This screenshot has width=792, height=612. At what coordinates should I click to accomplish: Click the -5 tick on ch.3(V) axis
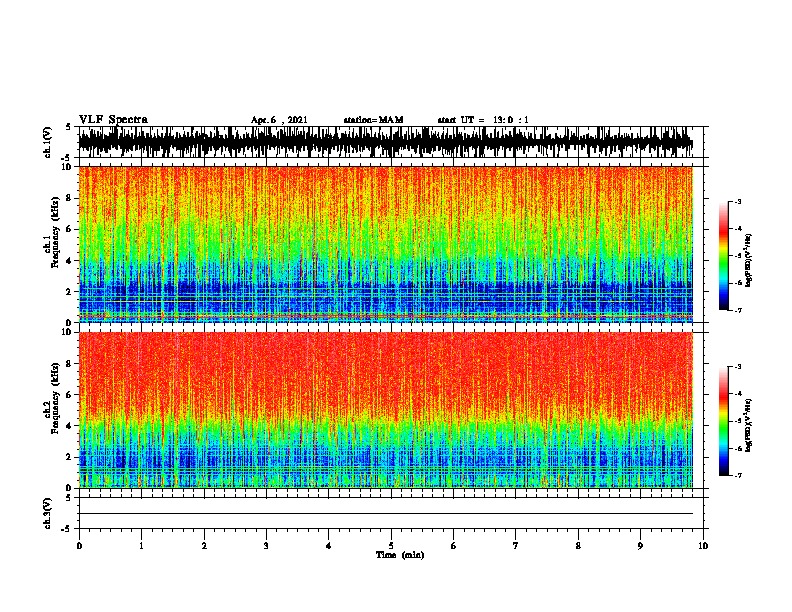click(x=68, y=529)
